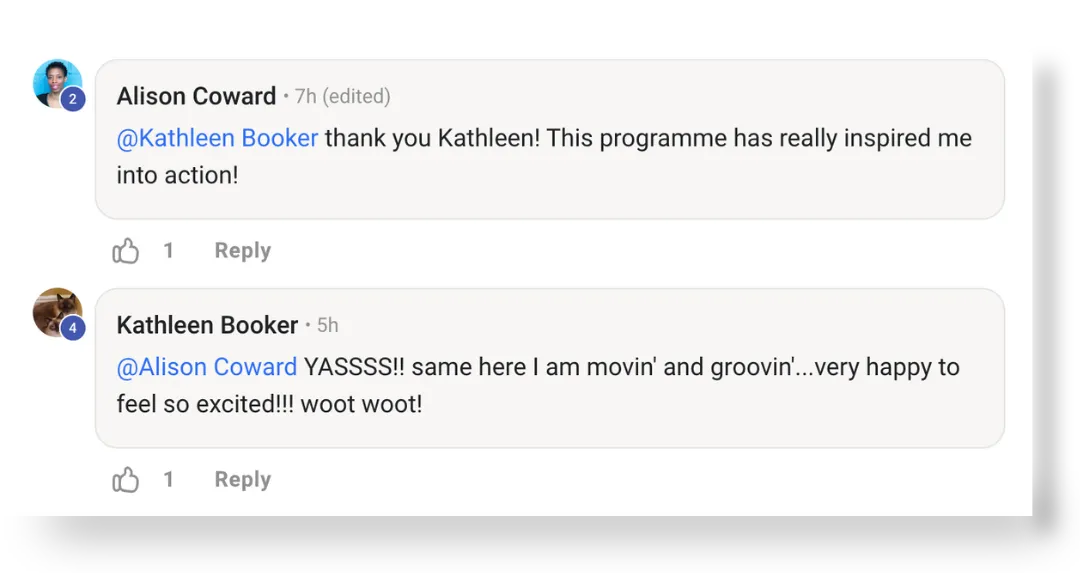Click the 5h timestamp on Kathleen's comment
This screenshot has width=1080, height=573.
(x=328, y=325)
